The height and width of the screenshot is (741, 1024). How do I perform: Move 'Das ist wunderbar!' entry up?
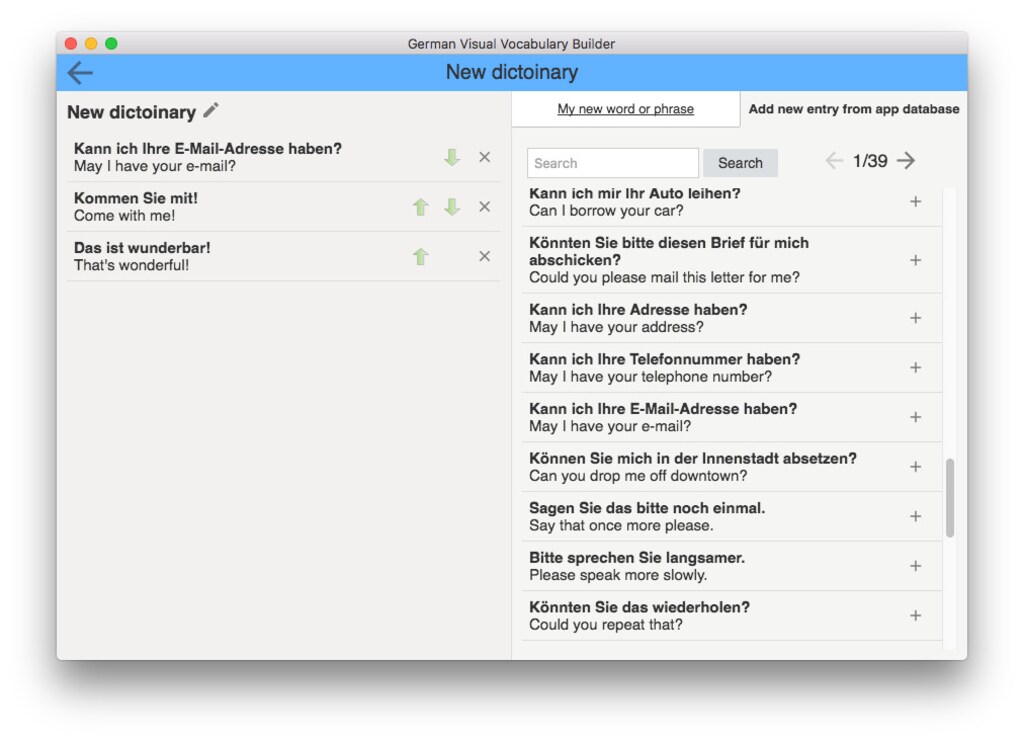pyautogui.click(x=421, y=257)
